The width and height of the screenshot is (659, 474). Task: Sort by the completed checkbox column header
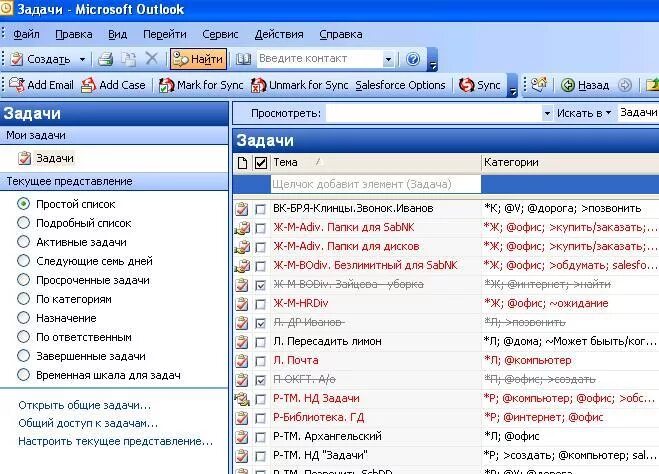click(x=261, y=163)
